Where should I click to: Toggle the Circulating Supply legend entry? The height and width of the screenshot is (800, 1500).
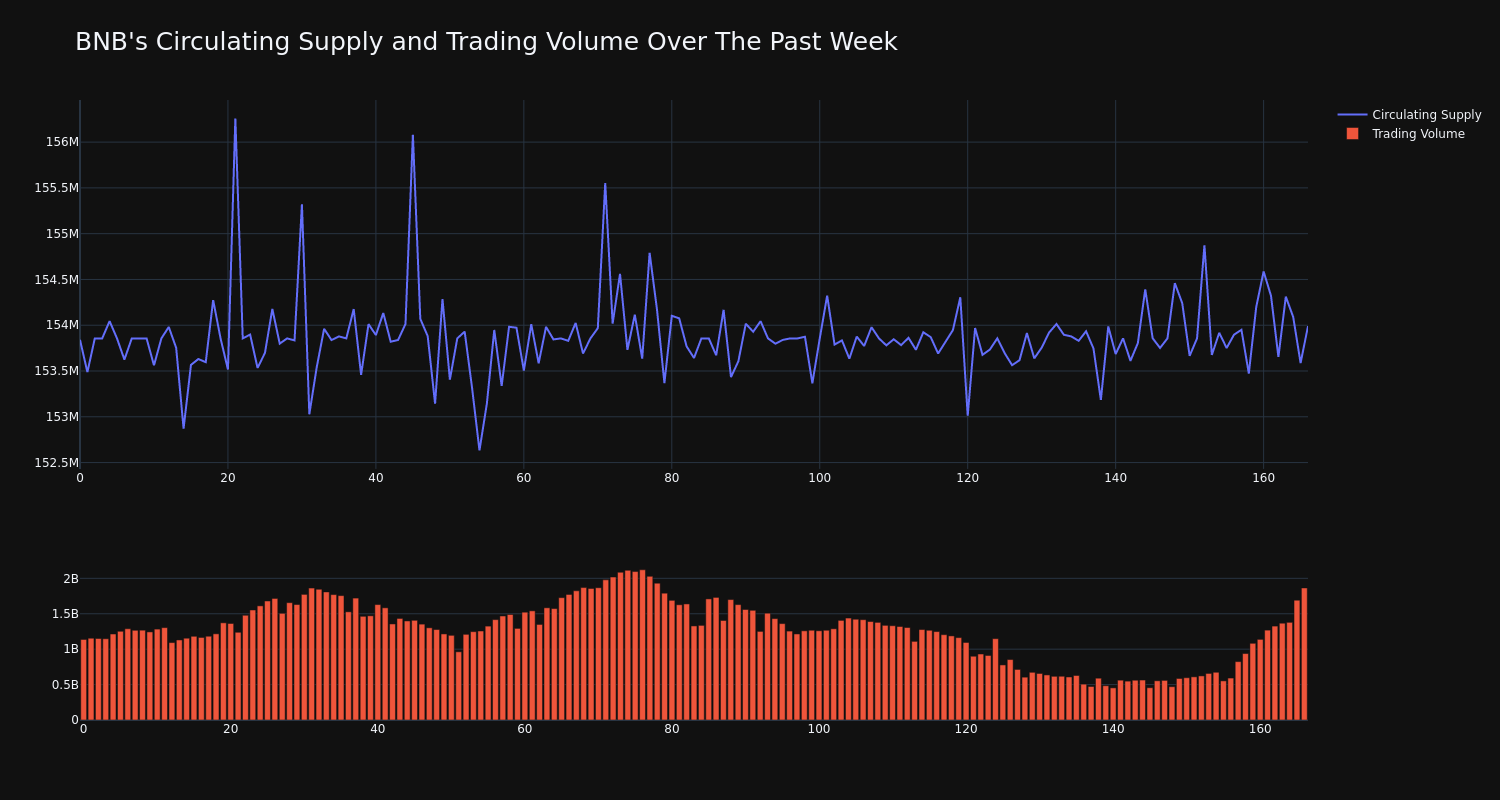coord(1409,115)
